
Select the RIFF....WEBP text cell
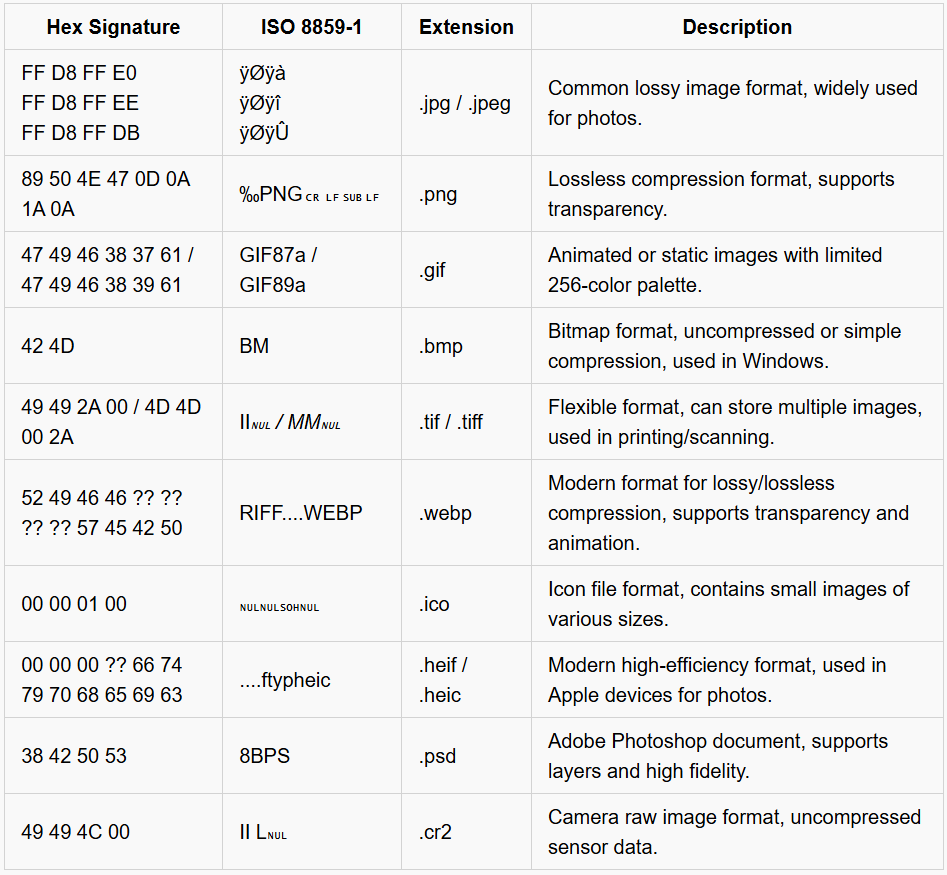(x=301, y=513)
